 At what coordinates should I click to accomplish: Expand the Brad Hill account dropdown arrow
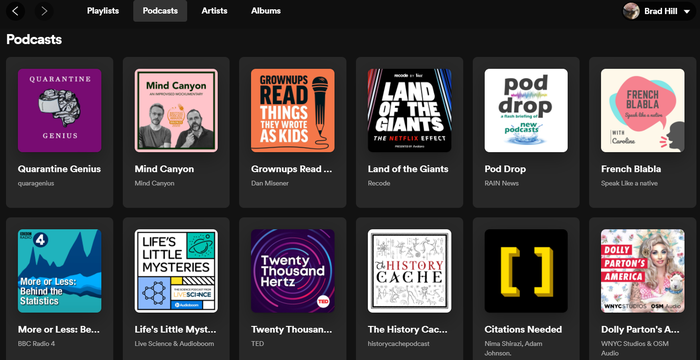[x=687, y=12]
